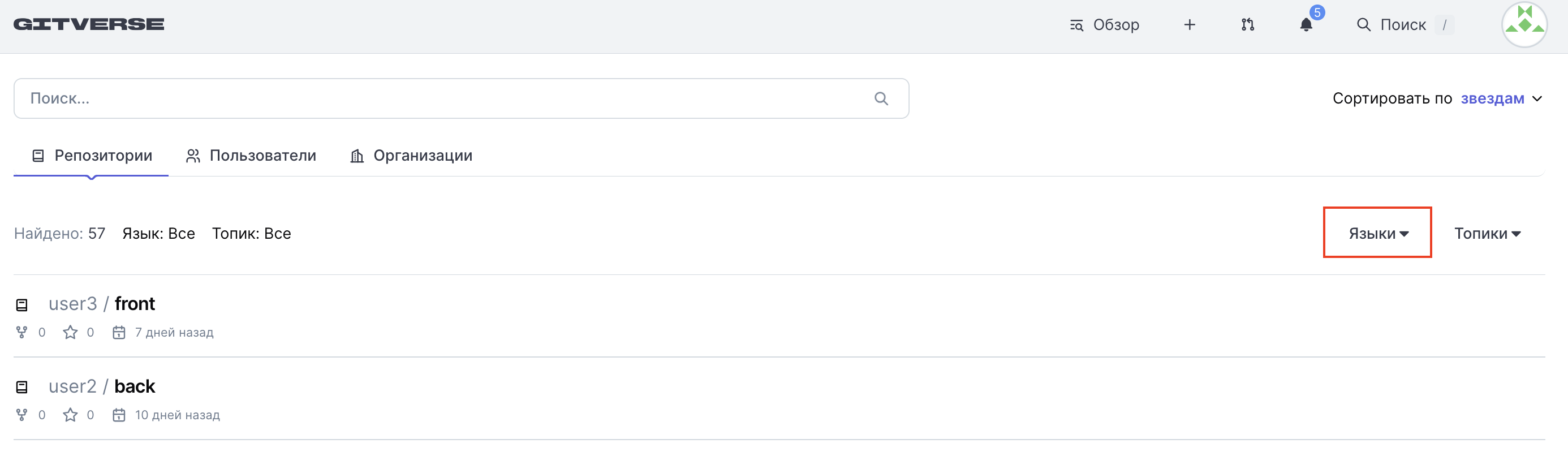This screenshot has height=456, width=1568.
Task: Click the magnifier icon in search box
Action: pos(881,98)
